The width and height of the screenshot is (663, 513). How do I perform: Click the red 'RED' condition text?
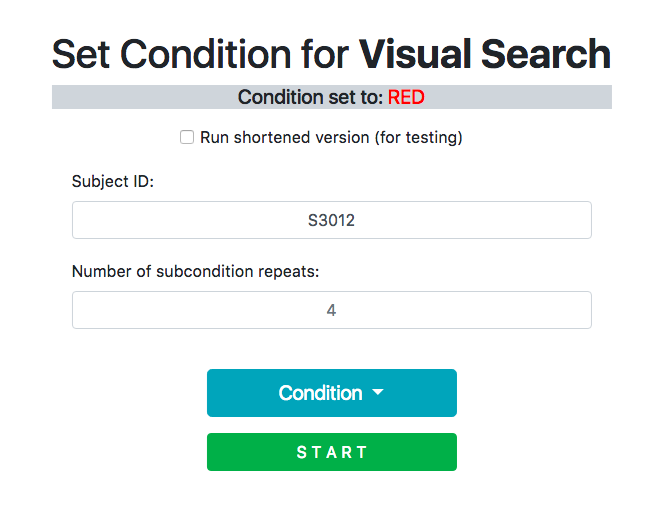tap(406, 97)
